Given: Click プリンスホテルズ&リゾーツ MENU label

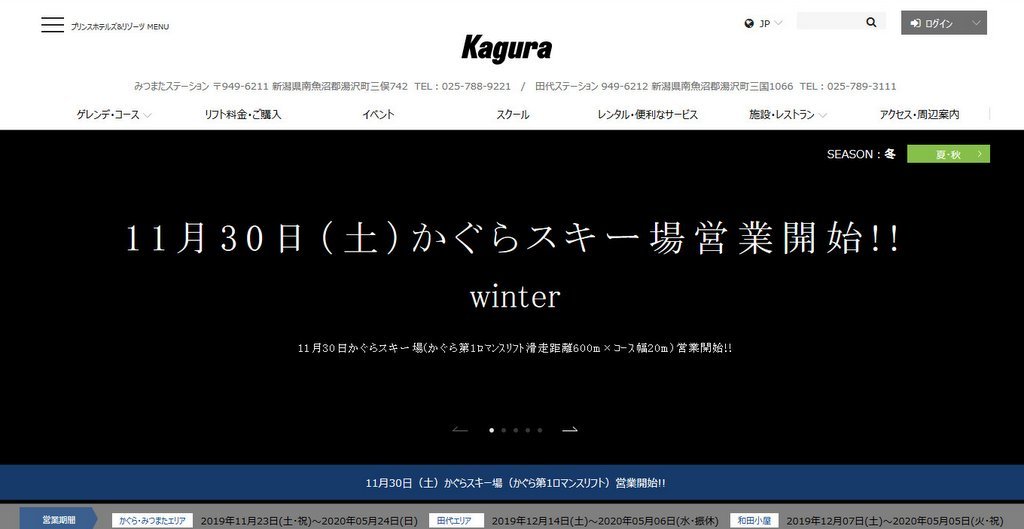Looking at the screenshot, I should 120,27.
